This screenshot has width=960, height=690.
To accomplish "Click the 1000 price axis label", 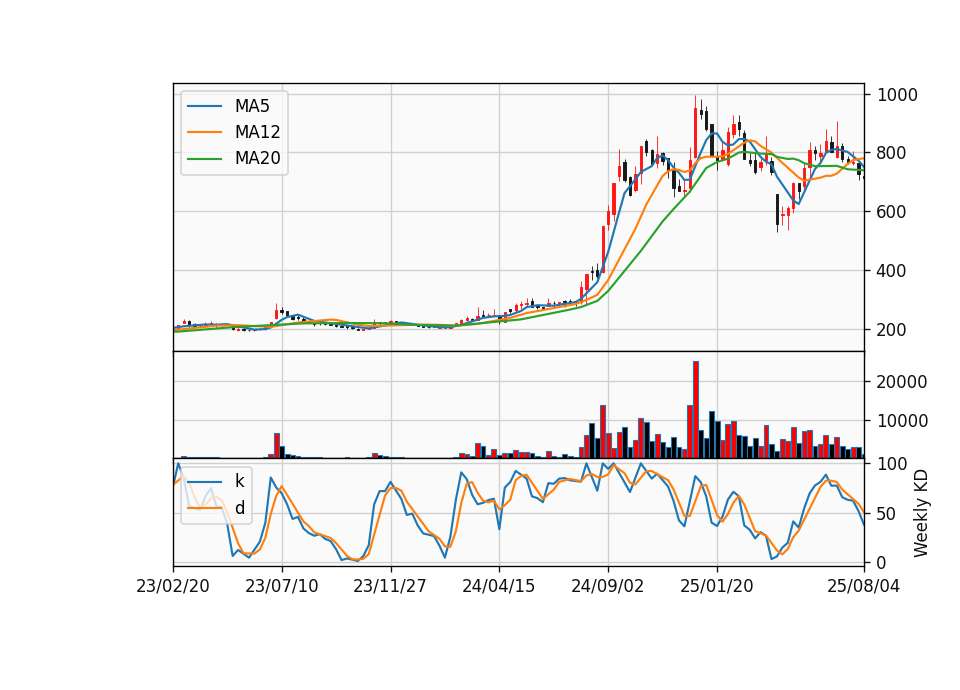I will pyautogui.click(x=898, y=95).
